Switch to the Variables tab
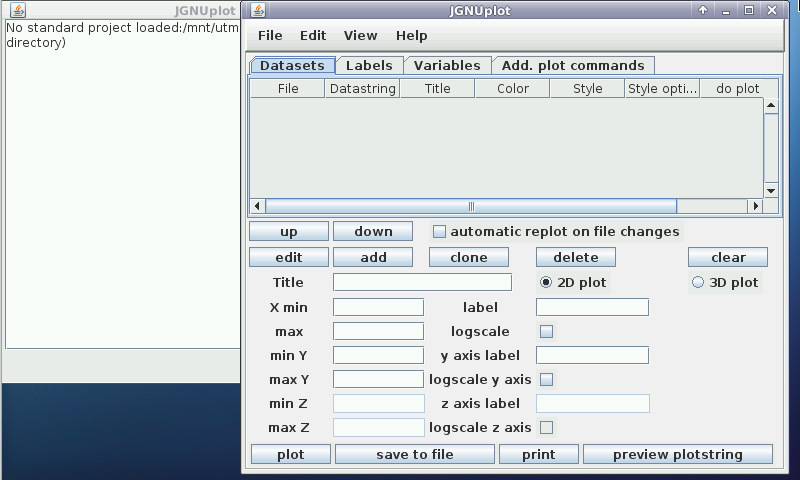 (447, 65)
